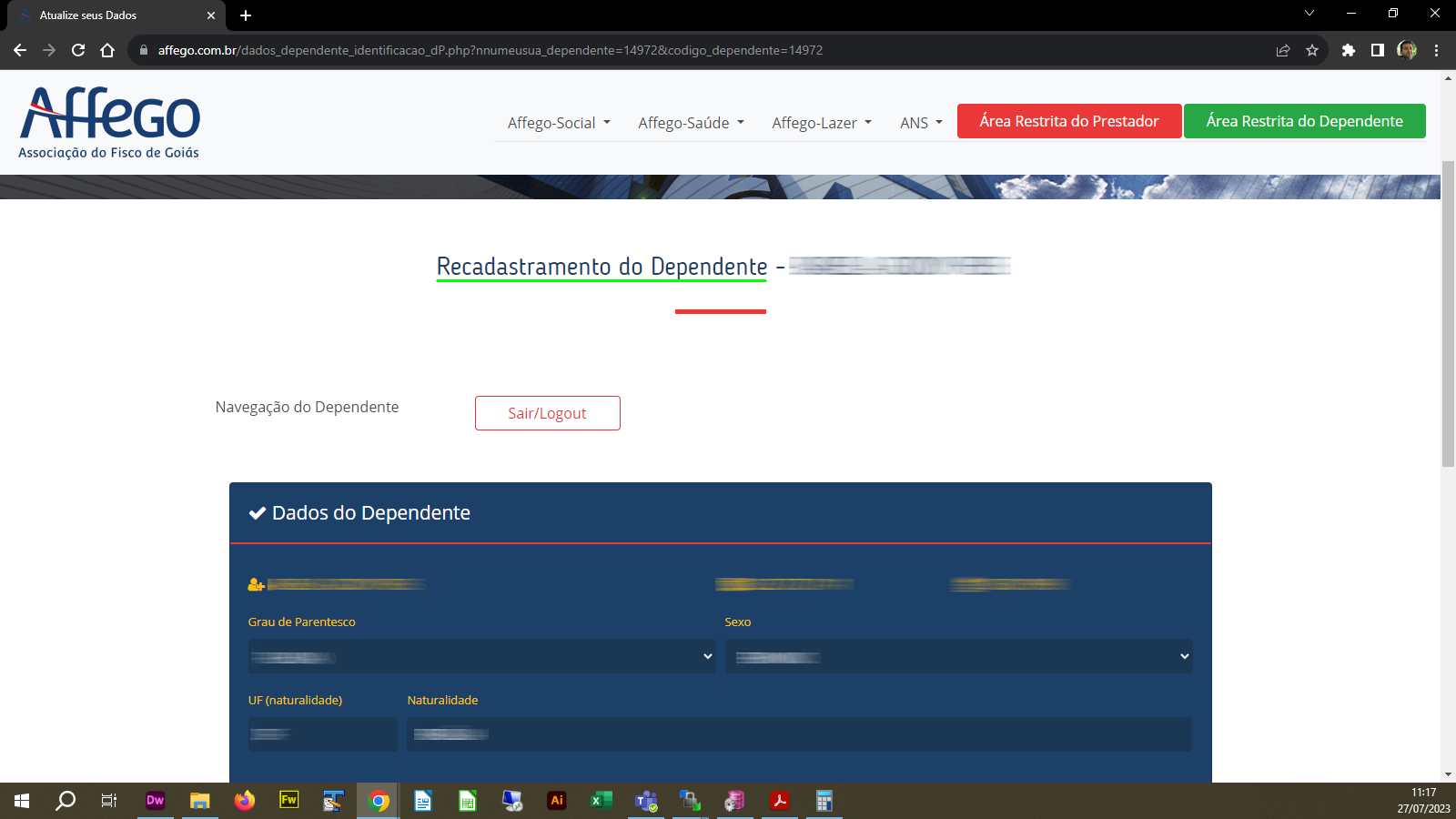Image resolution: width=1456 pixels, height=819 pixels.
Task: Click the browser profile avatar
Action: (1408, 51)
